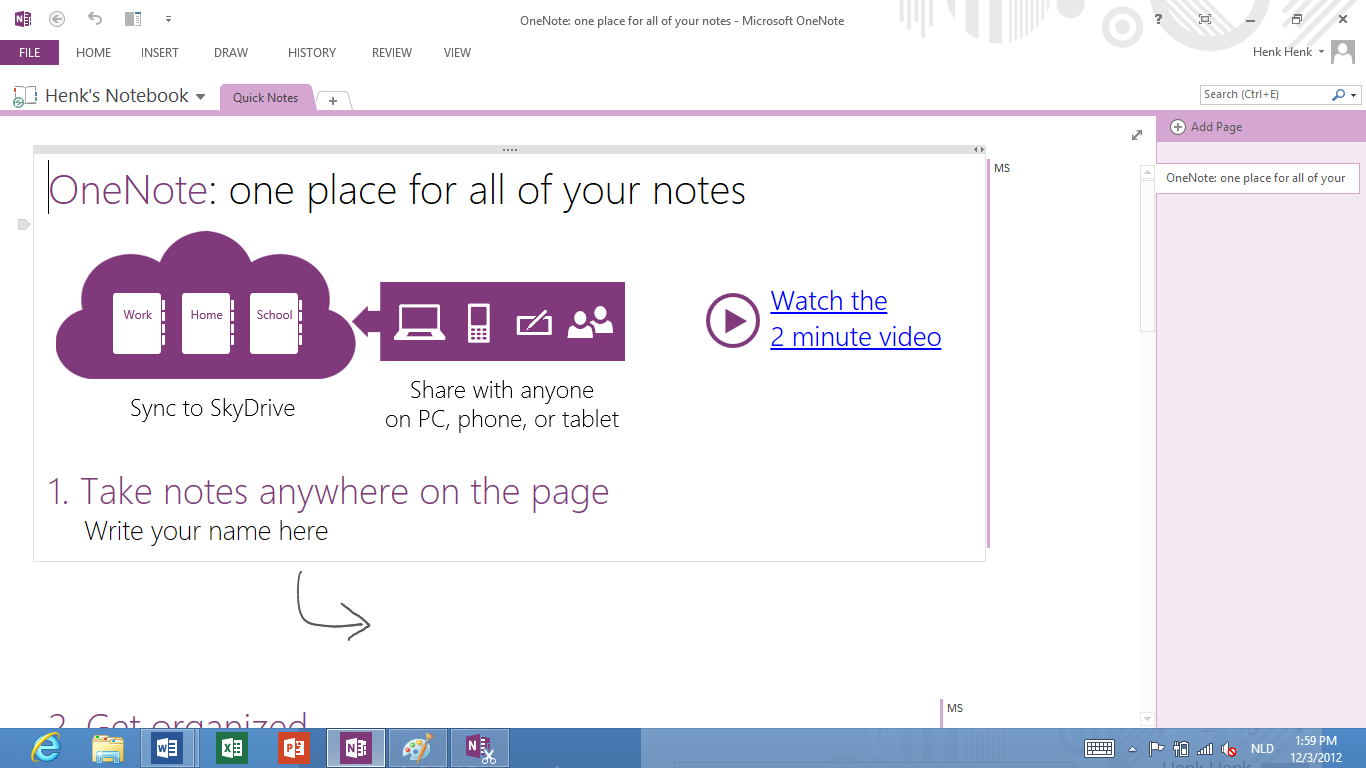Click the MS author mark beside the title

[1002, 168]
